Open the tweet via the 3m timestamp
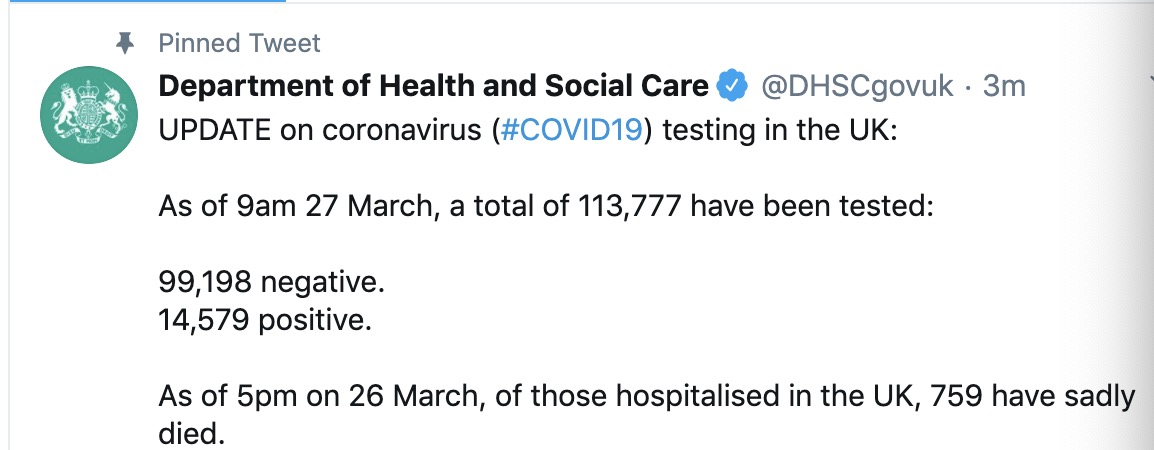The width and height of the screenshot is (1154, 450). pyautogui.click(x=1004, y=87)
